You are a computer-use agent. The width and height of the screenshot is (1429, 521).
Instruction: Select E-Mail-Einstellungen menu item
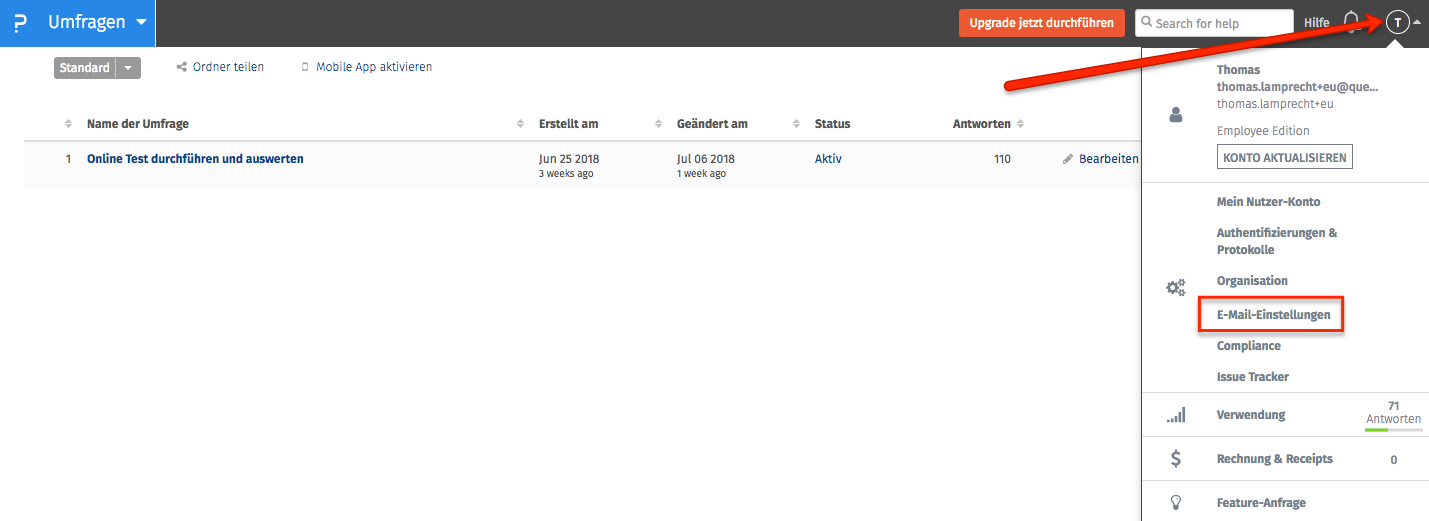pos(1273,314)
